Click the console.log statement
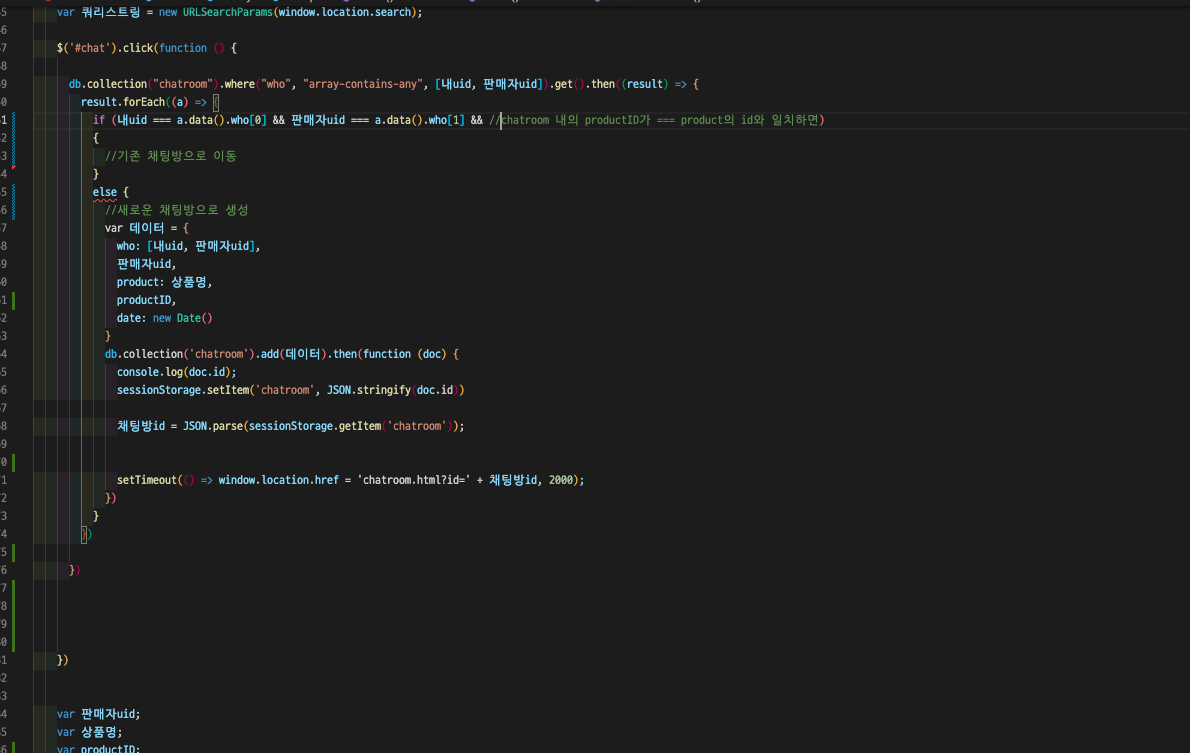Screen dimensions: 1190x753 [176, 372]
